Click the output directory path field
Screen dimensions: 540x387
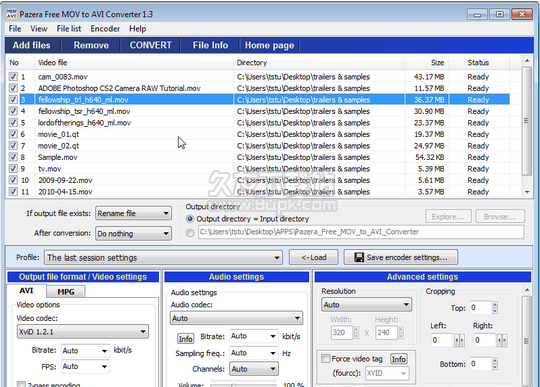tap(361, 232)
